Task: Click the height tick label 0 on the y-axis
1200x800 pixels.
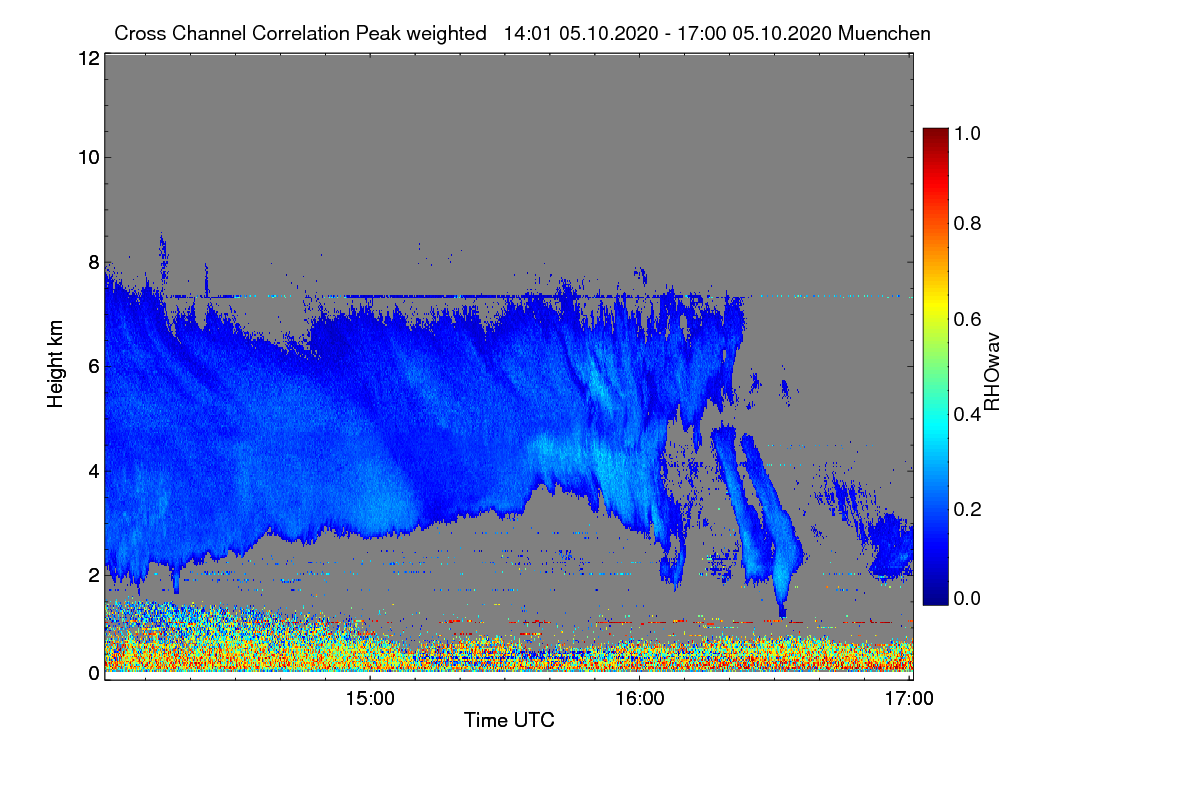Action: tap(94, 673)
